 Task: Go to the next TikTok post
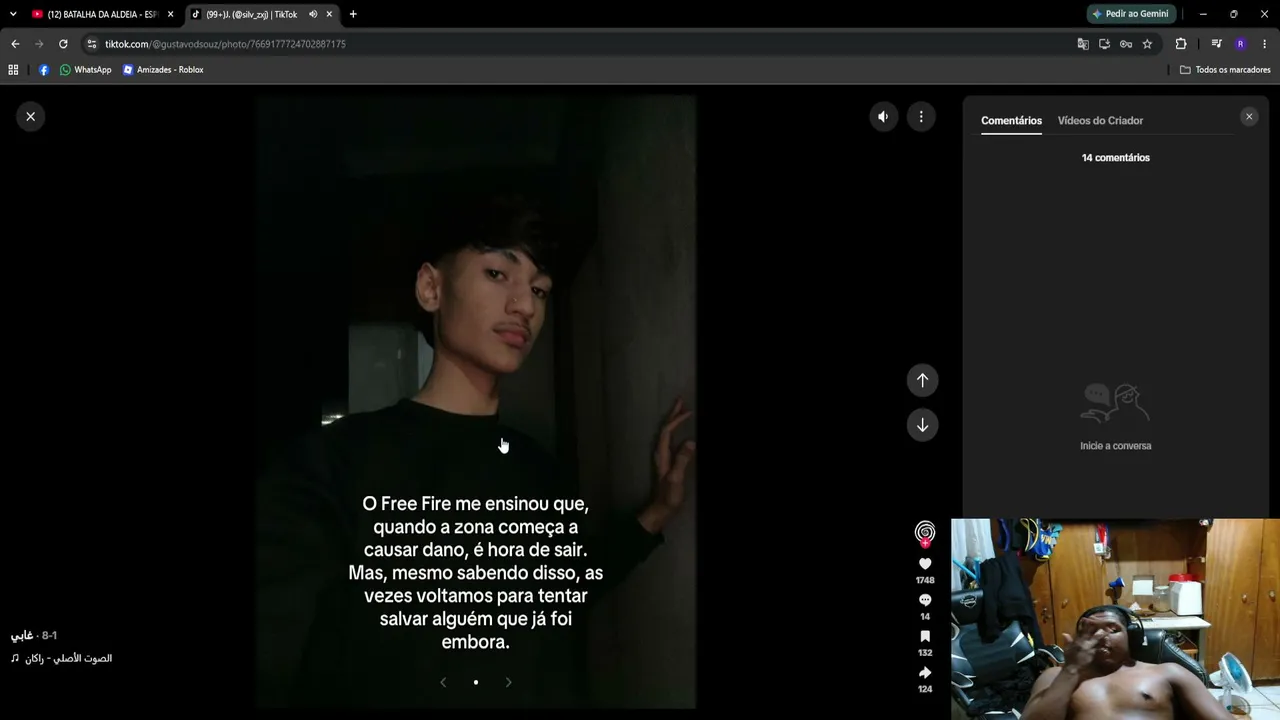click(x=922, y=425)
